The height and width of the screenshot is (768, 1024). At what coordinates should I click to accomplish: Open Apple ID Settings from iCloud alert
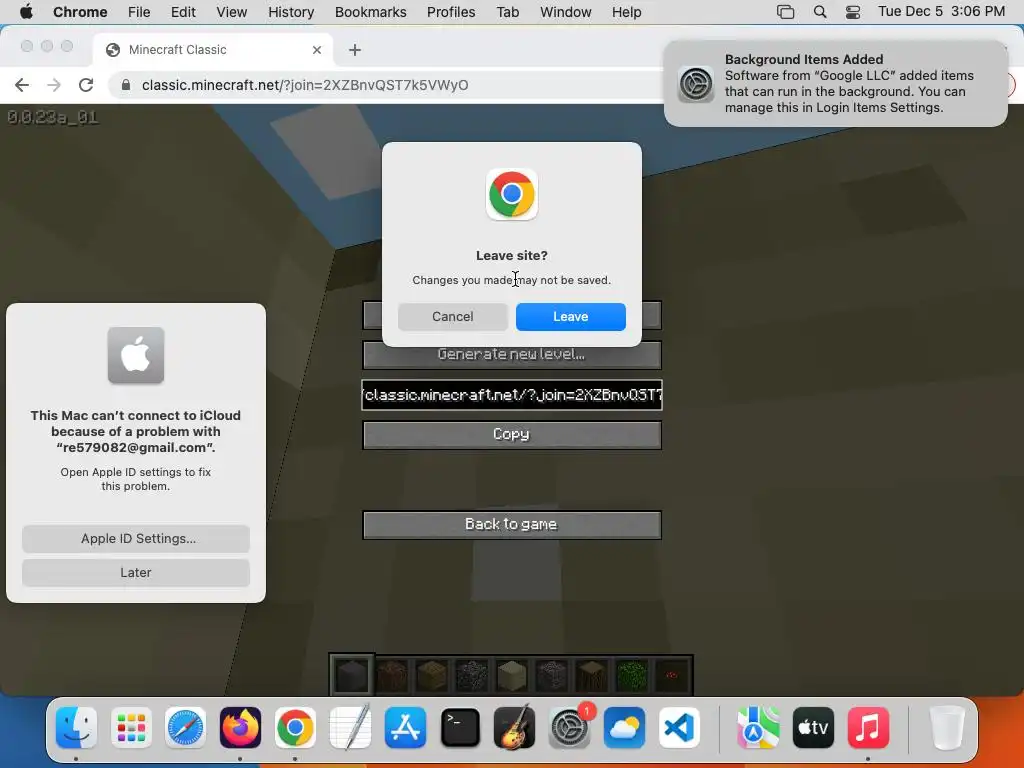tap(136, 539)
